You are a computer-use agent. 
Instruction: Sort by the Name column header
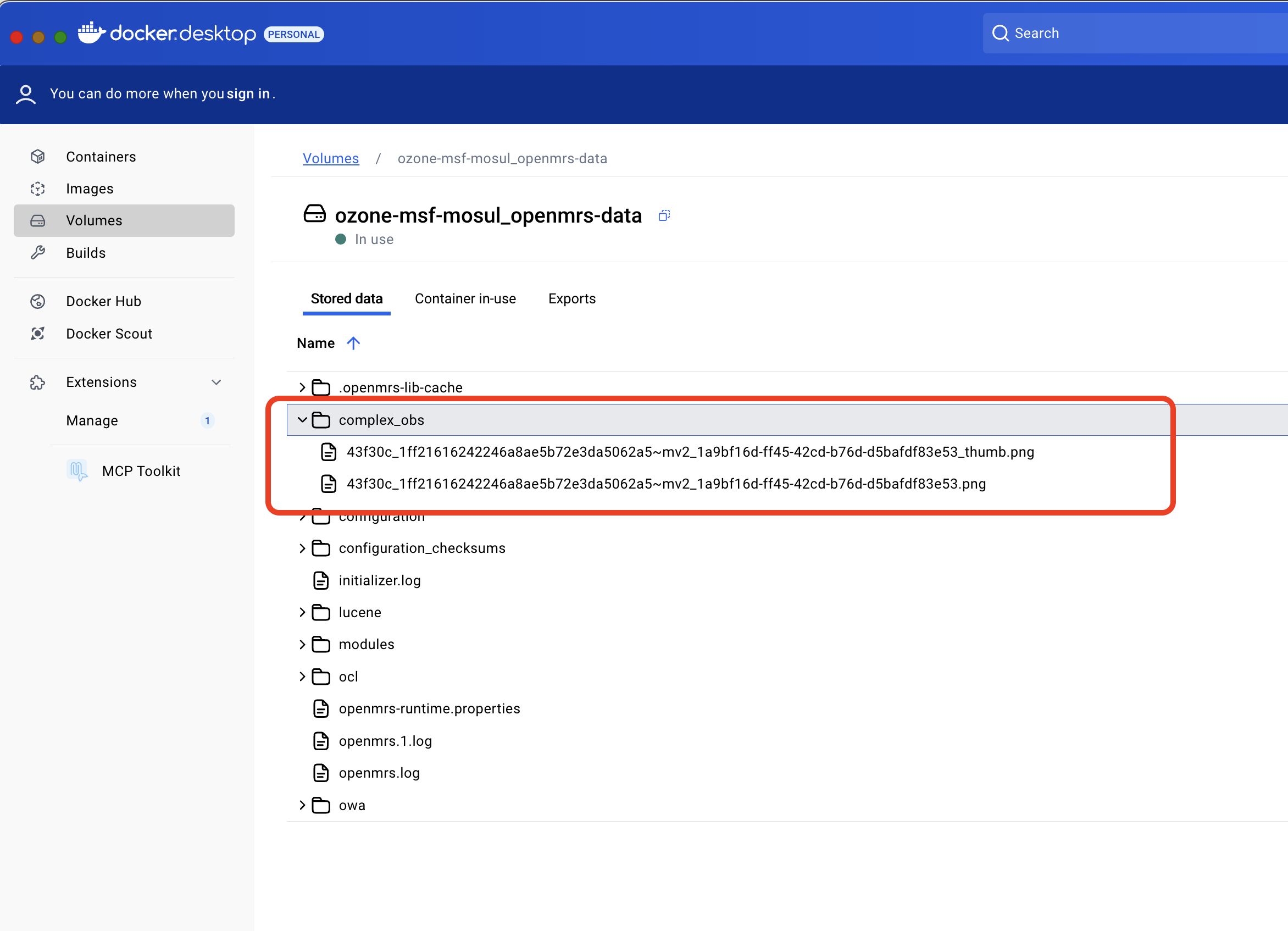(316, 343)
